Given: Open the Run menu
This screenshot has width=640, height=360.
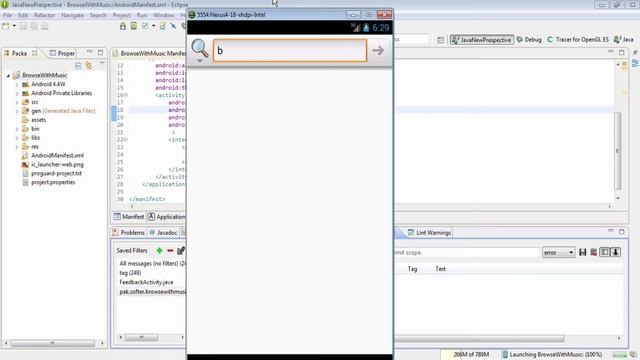Looking at the screenshot, I should [x=142, y=15].
